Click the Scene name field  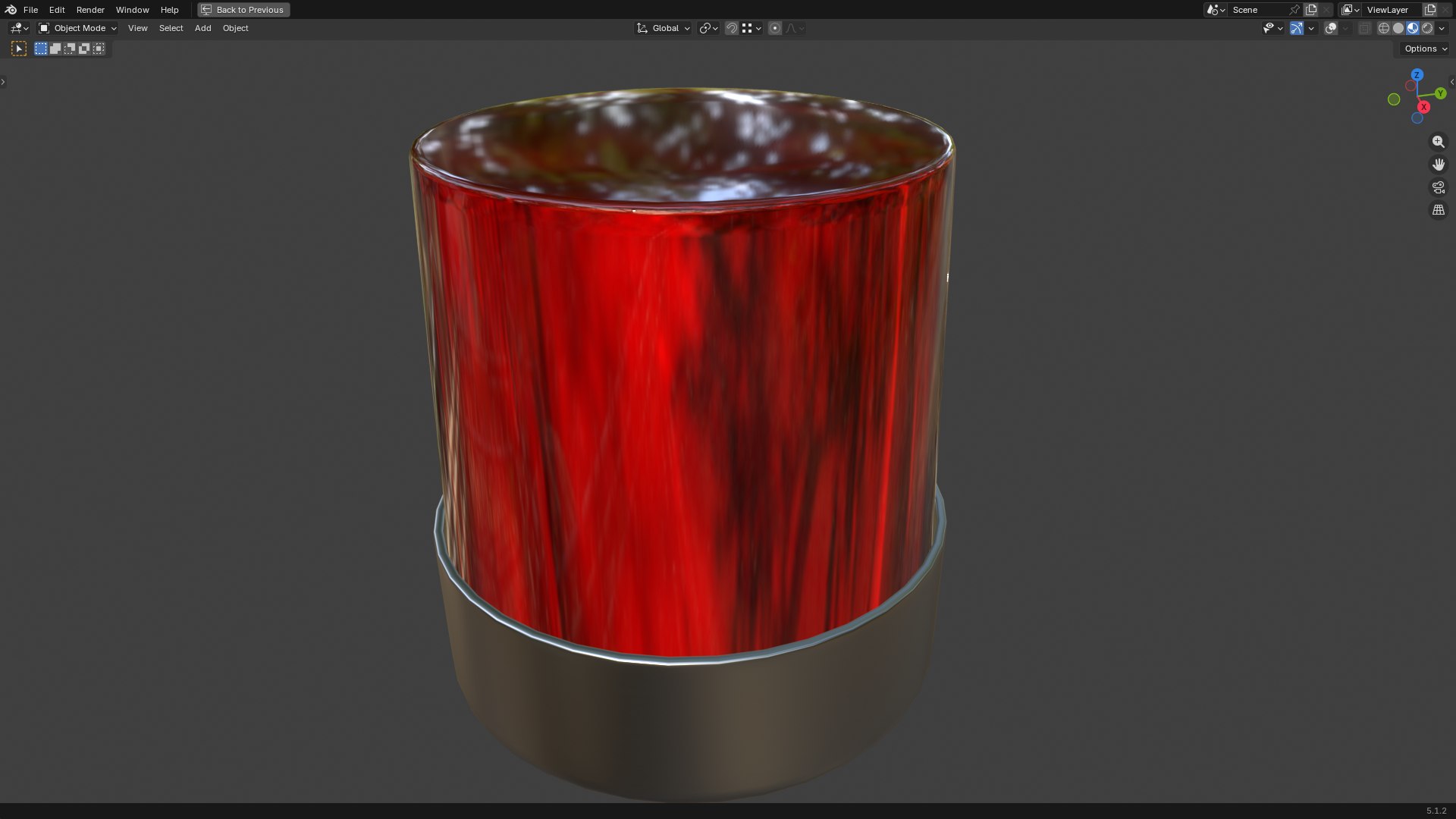[1257, 10]
